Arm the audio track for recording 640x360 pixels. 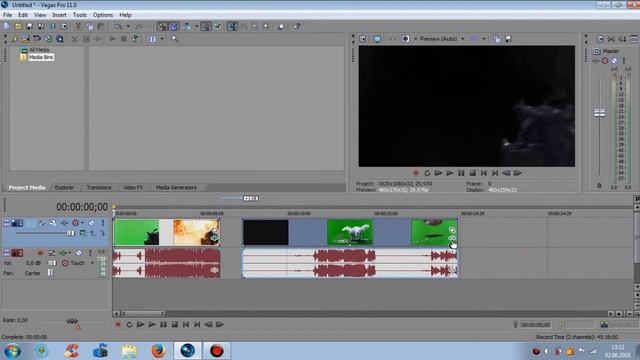point(40,253)
